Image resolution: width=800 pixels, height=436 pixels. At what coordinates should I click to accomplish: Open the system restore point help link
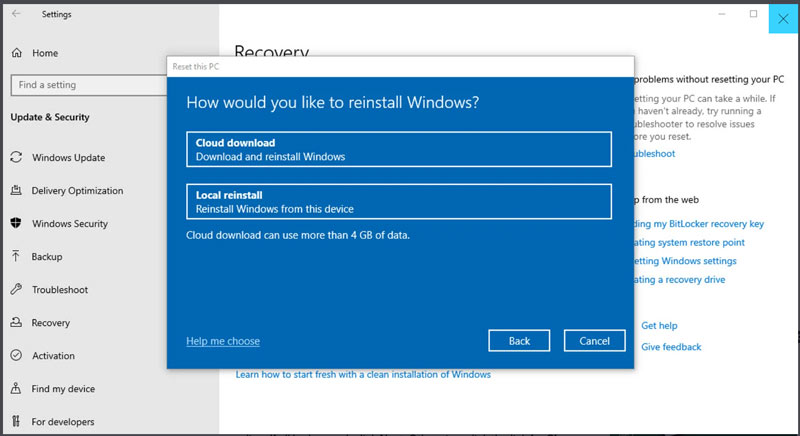689,243
